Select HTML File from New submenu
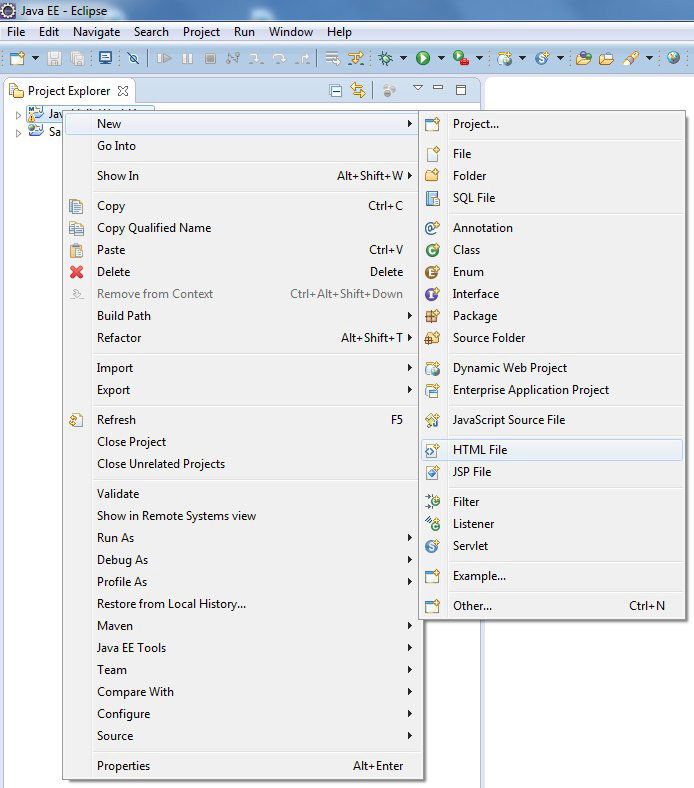694x788 pixels. coord(480,450)
